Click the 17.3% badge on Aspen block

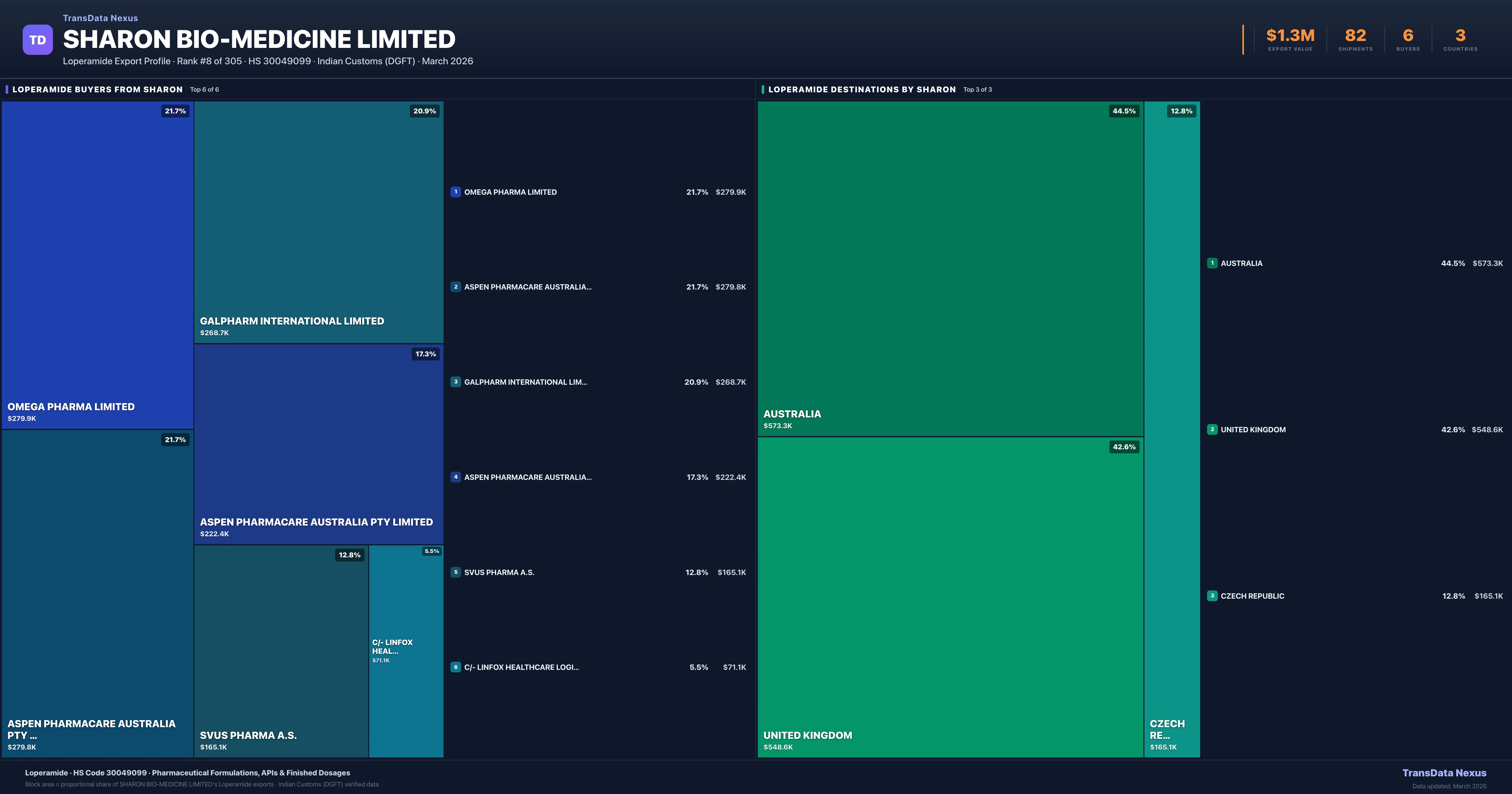[x=426, y=354]
